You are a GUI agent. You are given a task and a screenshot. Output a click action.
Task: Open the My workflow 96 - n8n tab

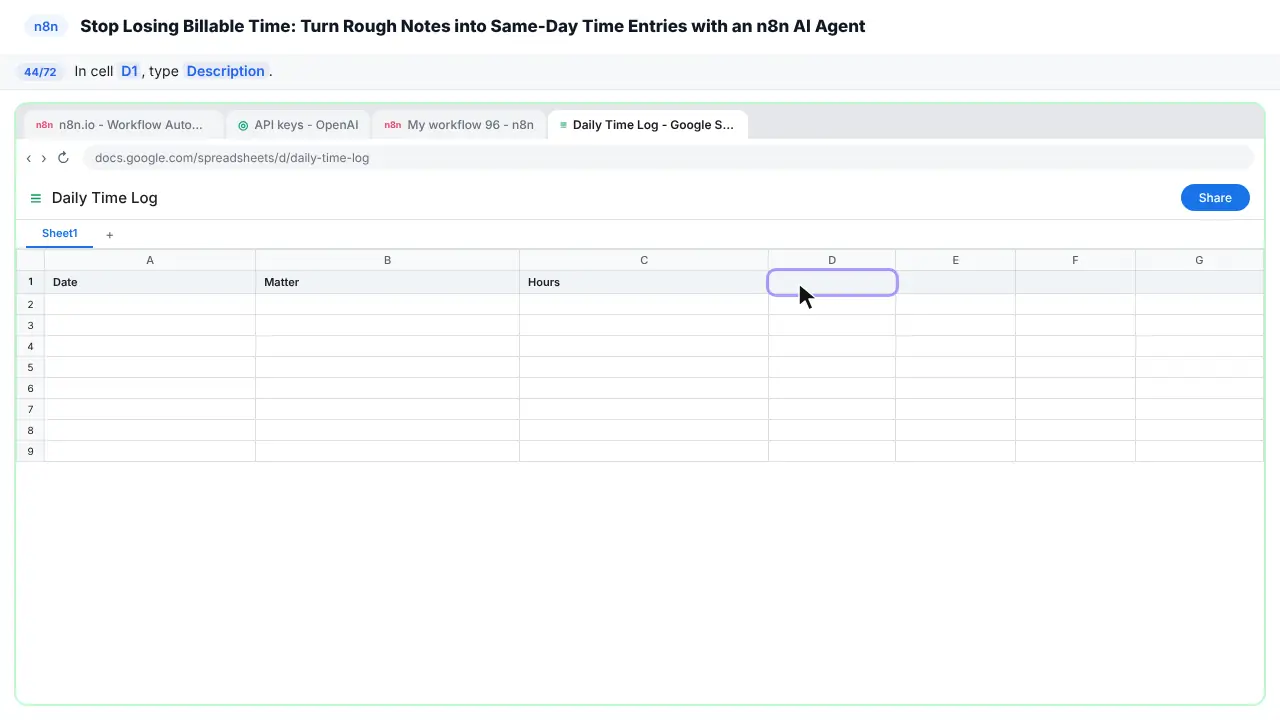[459, 125]
